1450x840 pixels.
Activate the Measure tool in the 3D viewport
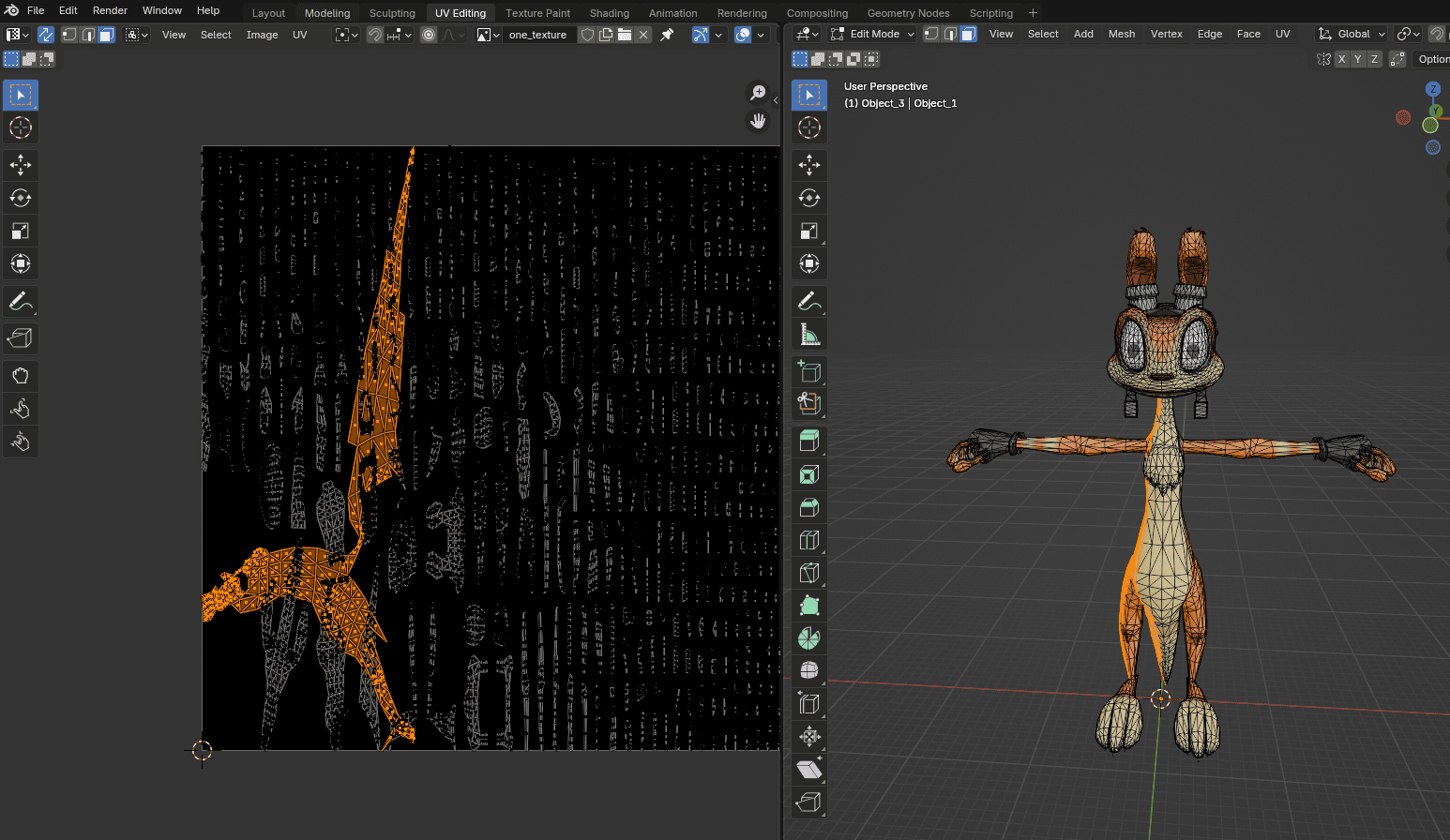[809, 335]
